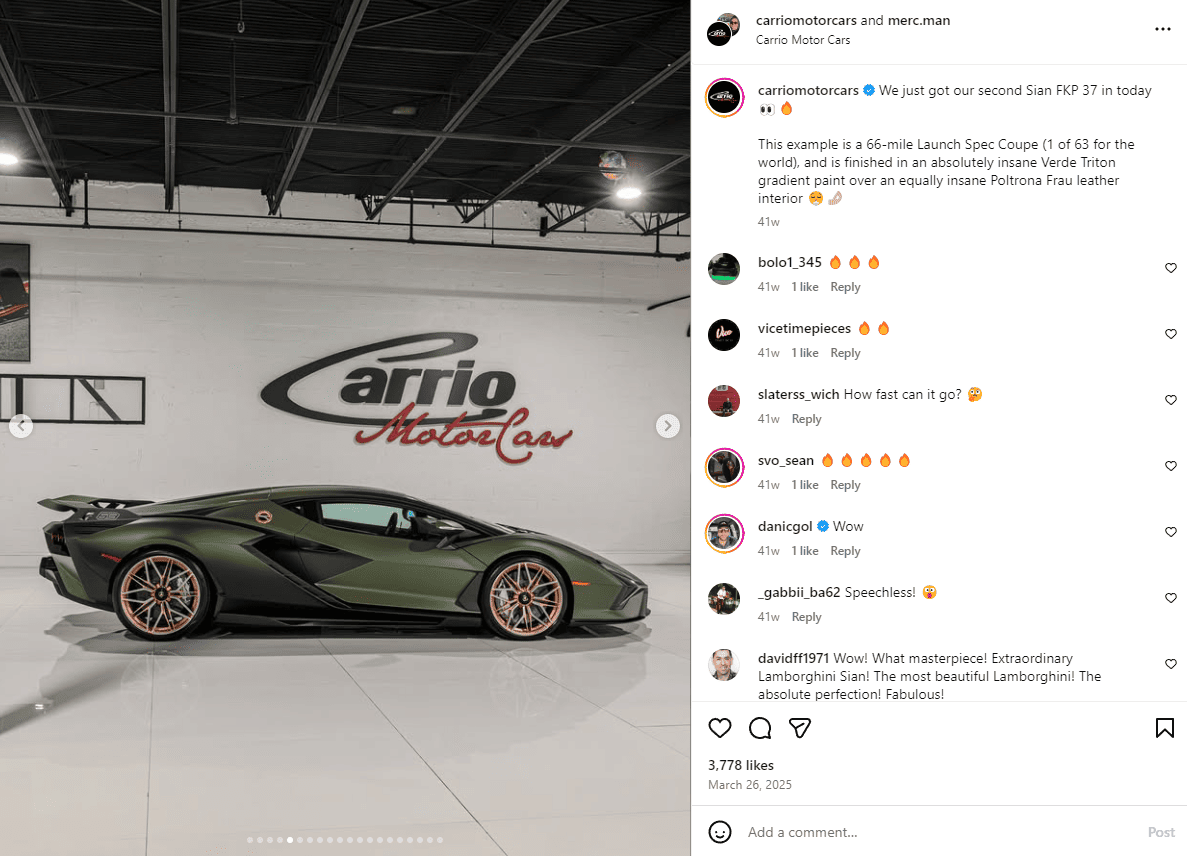Open the three-dot more options menu
Screen dimensions: 1187x856
pos(1163,29)
